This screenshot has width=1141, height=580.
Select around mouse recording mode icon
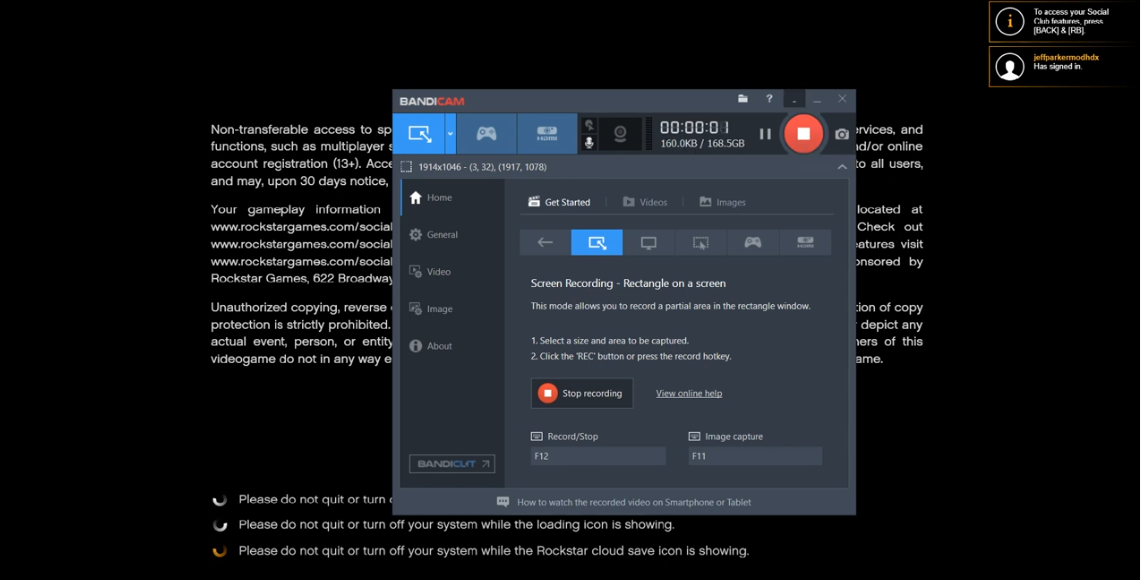coord(701,242)
